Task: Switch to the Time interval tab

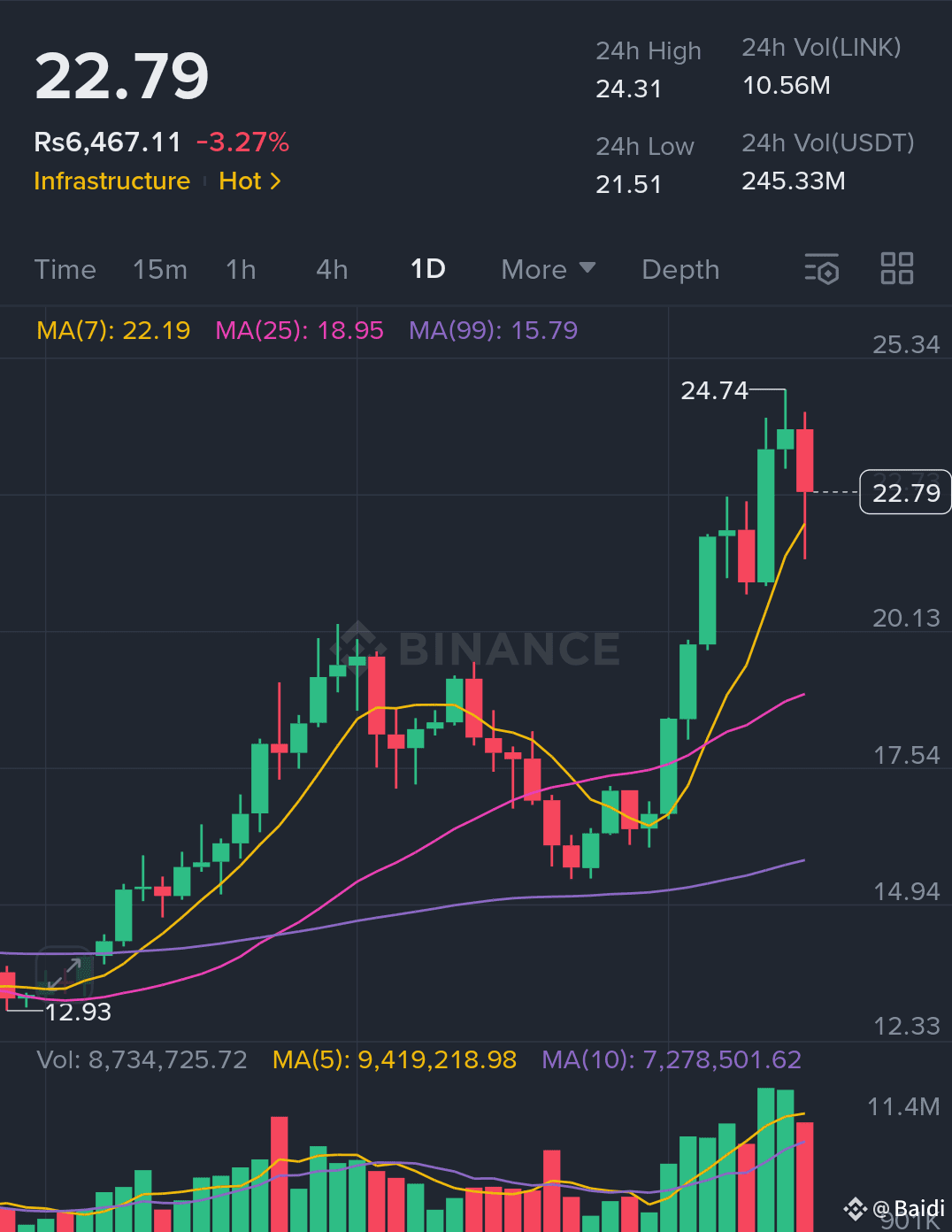Action: 65,269
